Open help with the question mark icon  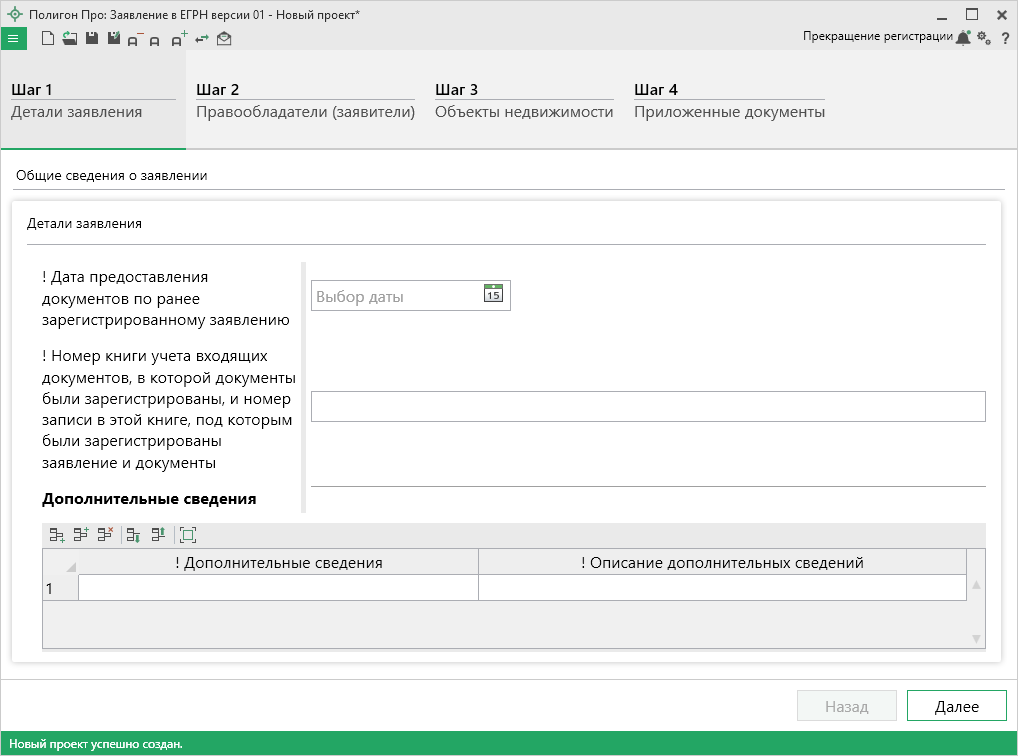(x=1005, y=38)
